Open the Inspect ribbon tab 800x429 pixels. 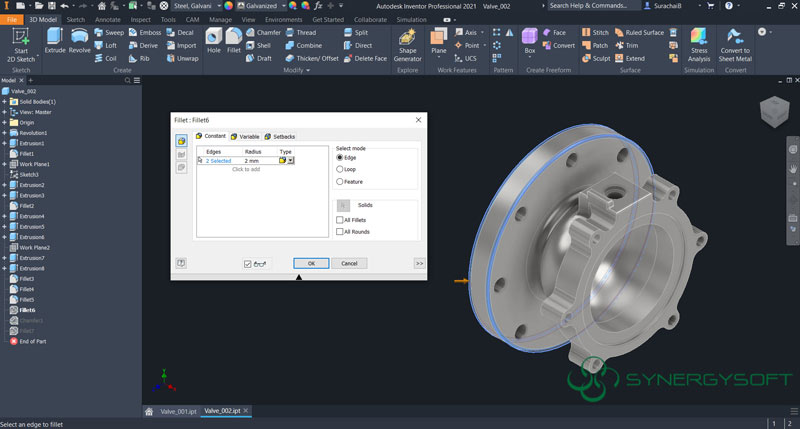pos(140,19)
